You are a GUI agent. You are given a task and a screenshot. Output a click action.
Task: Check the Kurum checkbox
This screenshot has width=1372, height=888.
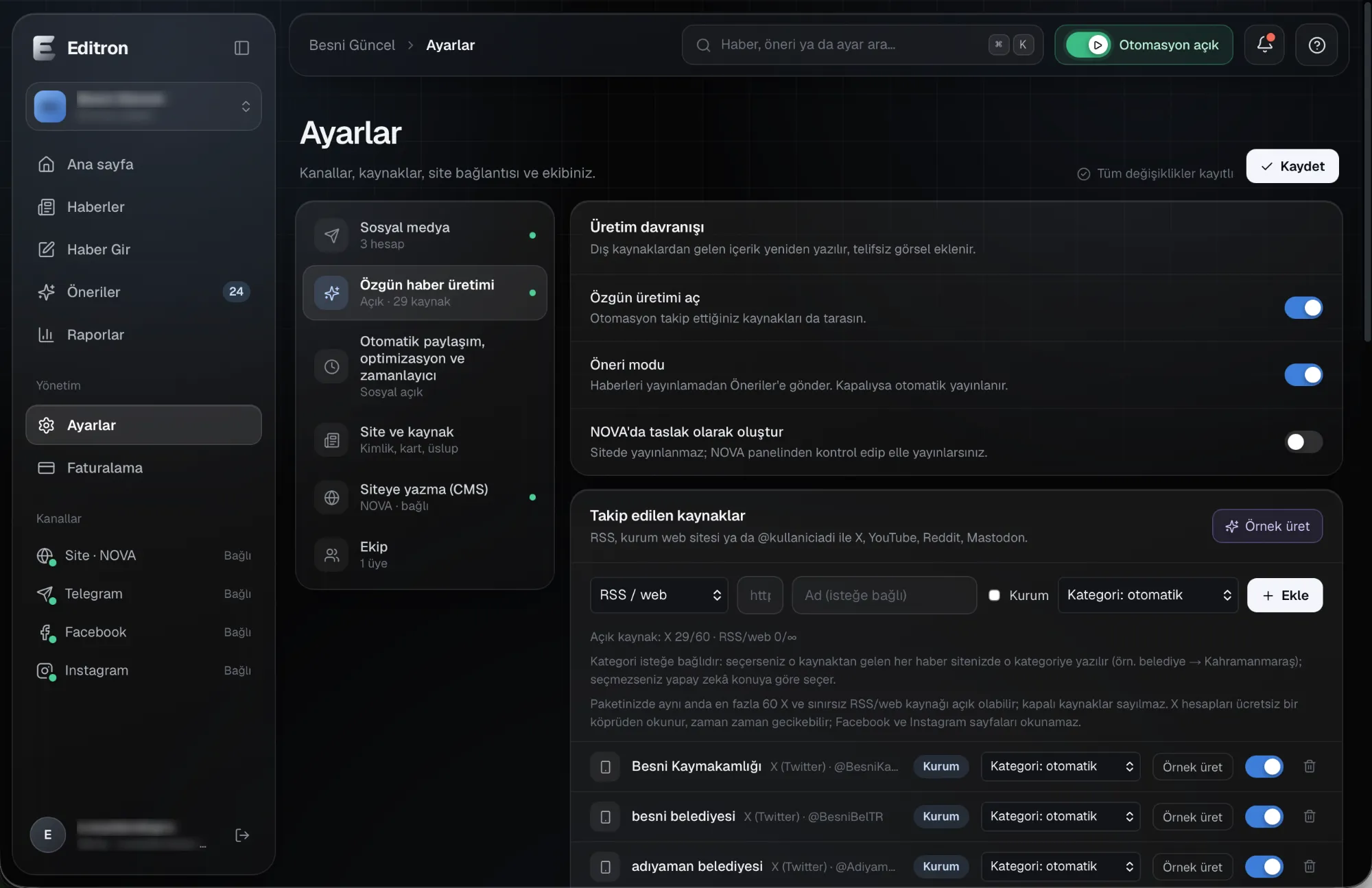[994, 595]
